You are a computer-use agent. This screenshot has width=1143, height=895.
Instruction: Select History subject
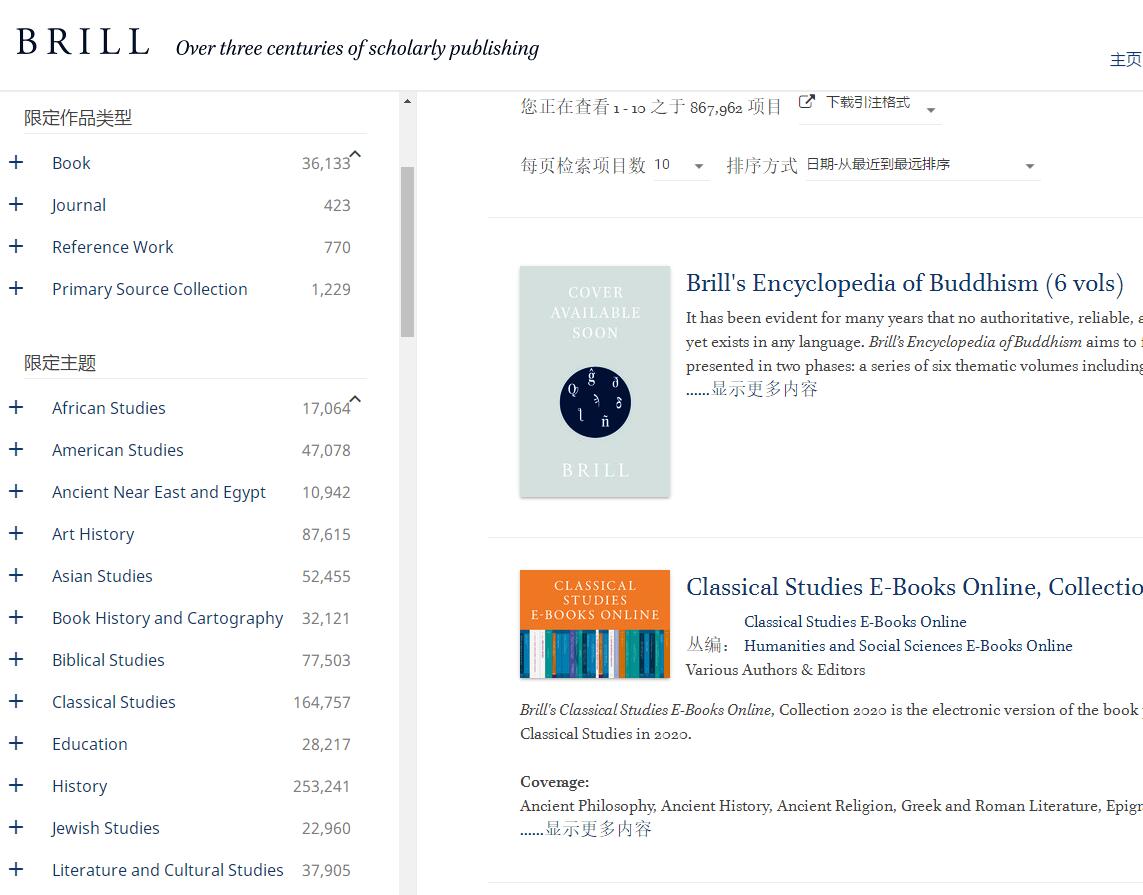[79, 786]
